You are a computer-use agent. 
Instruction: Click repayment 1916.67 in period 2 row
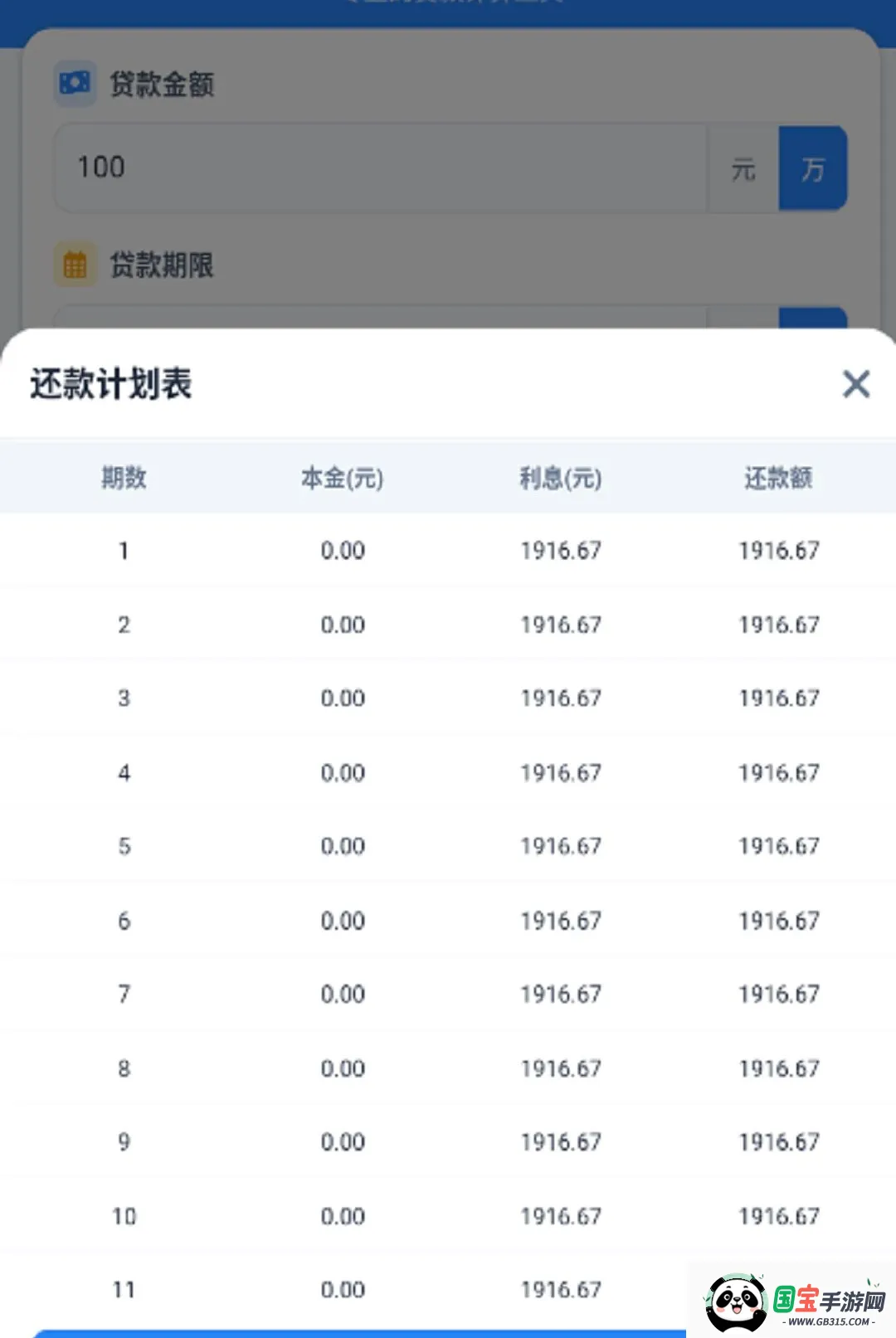pos(779,625)
